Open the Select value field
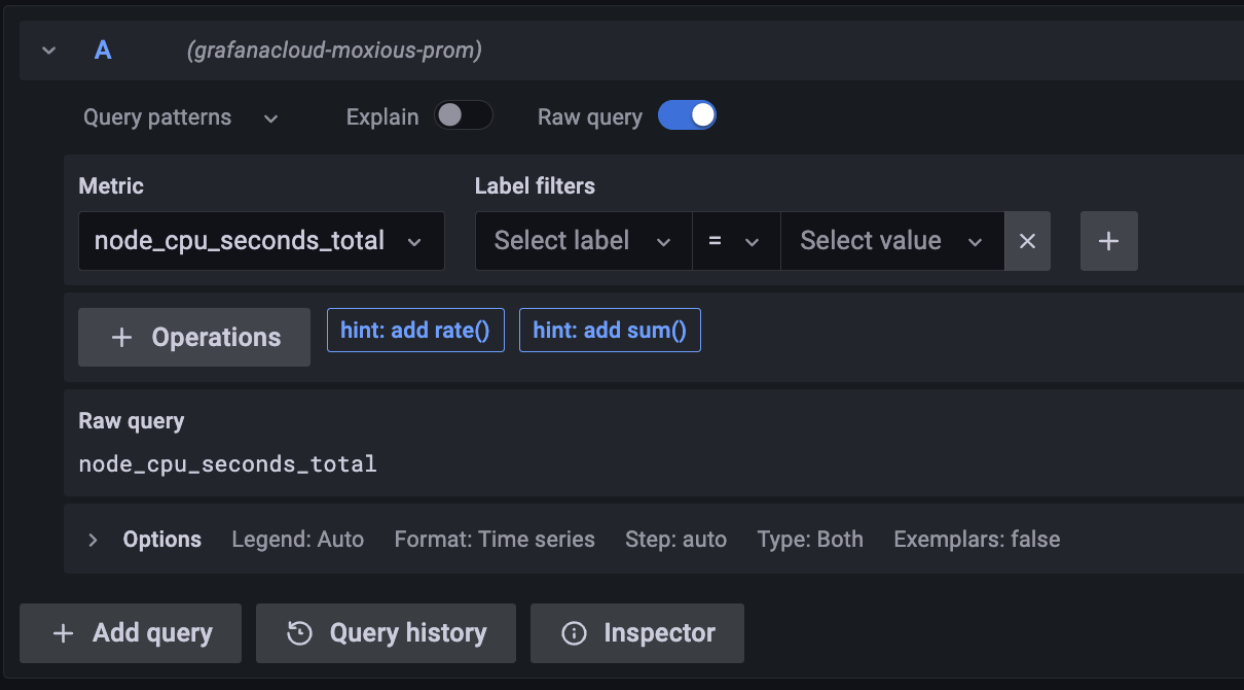Screen dimensions: 1244x690 891,241
